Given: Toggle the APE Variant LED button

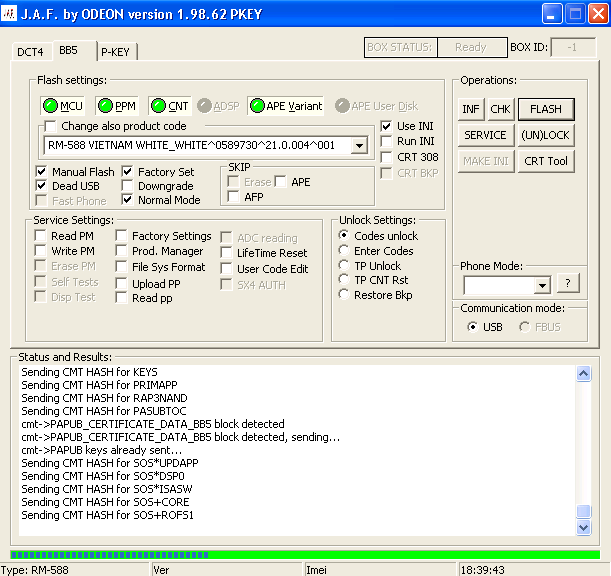Looking at the screenshot, I should [285, 105].
